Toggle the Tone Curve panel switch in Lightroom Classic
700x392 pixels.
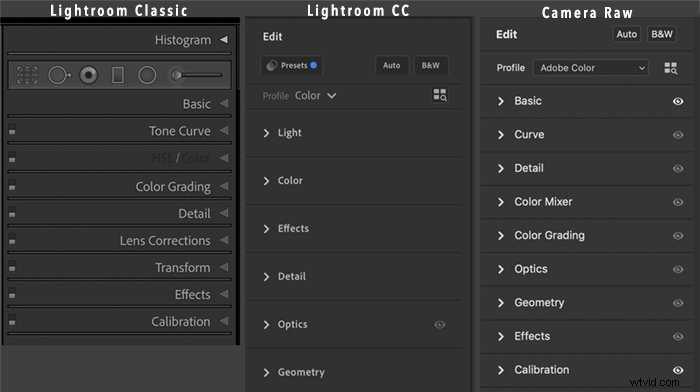coord(12,130)
